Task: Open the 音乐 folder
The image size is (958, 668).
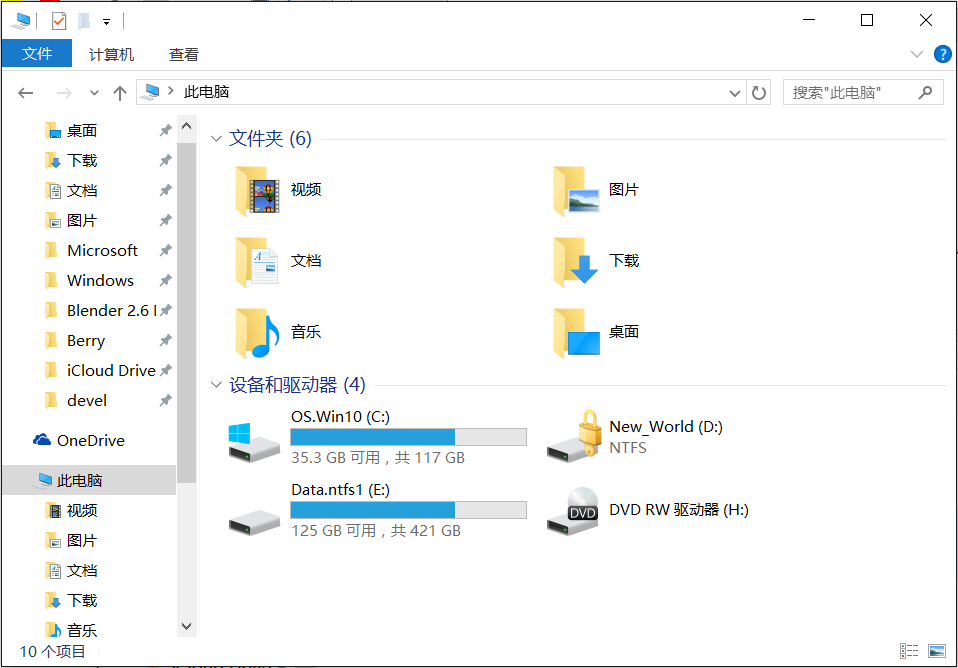Action: [x=304, y=330]
